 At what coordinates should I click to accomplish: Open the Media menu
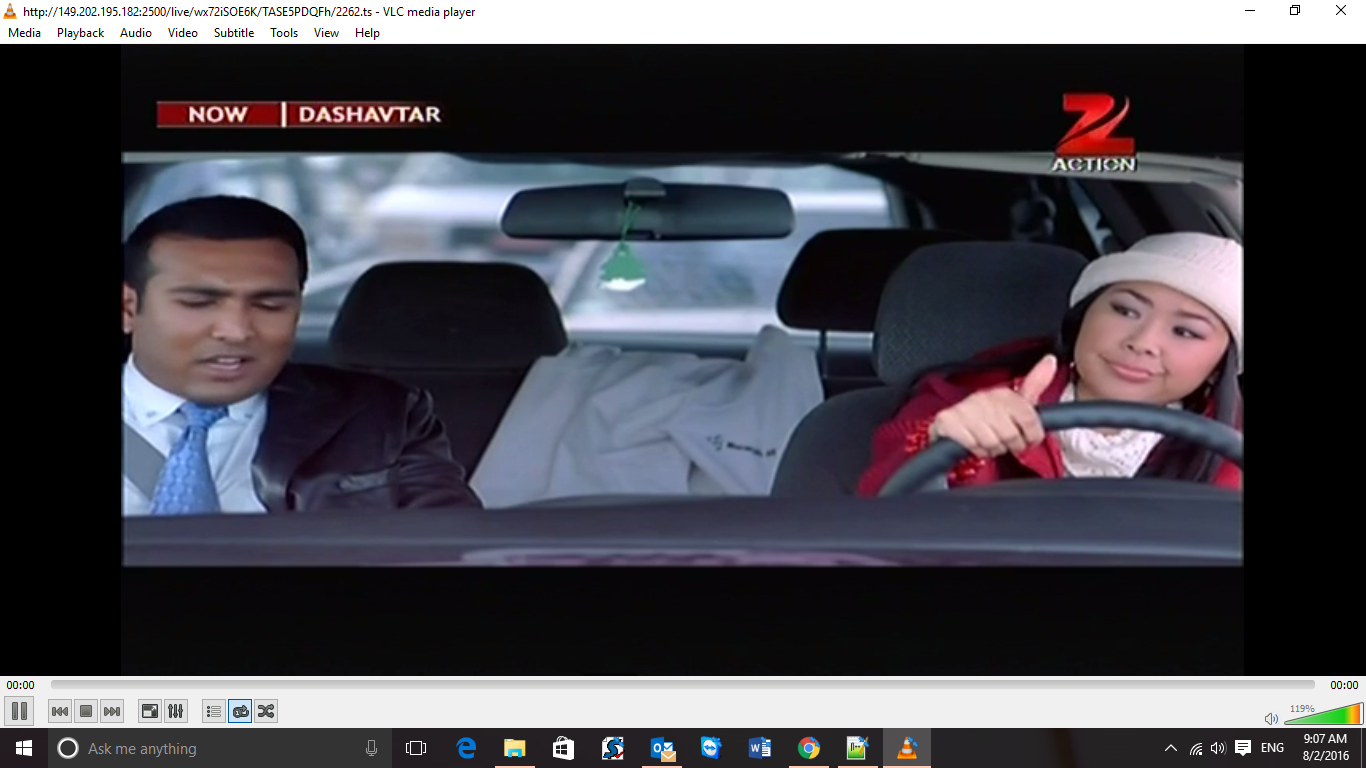click(24, 33)
